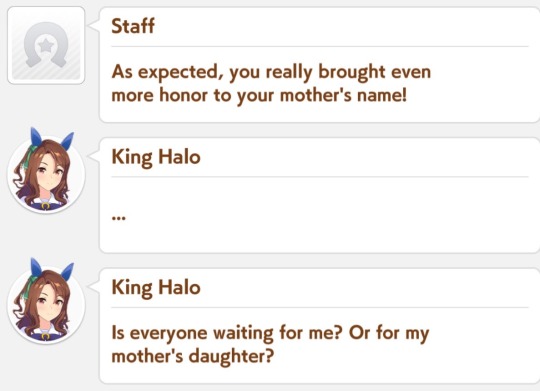Open King Halo's portrait beside "Is everyone waiting" line
The image size is (540, 391).
click(x=46, y=303)
